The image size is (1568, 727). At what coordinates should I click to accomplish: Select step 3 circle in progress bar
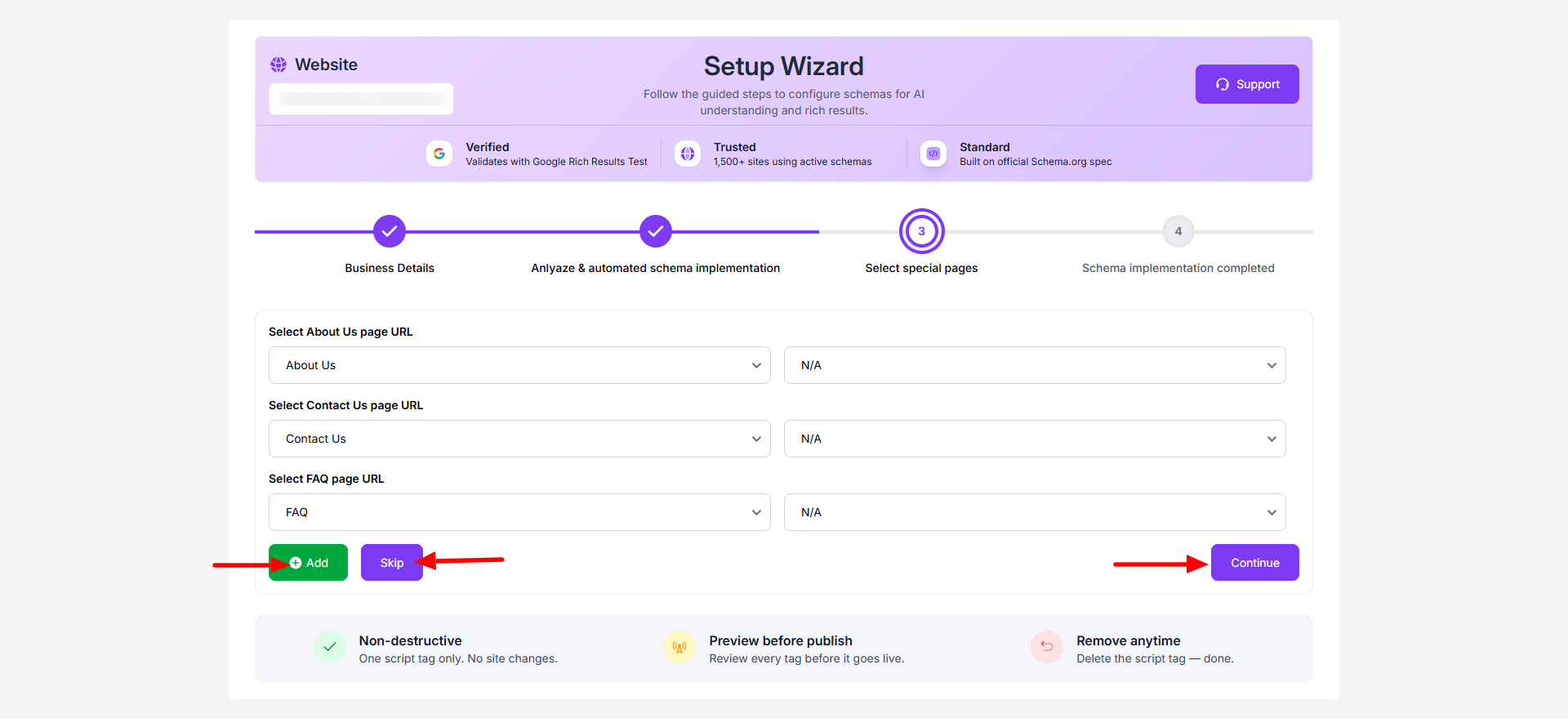pos(921,231)
